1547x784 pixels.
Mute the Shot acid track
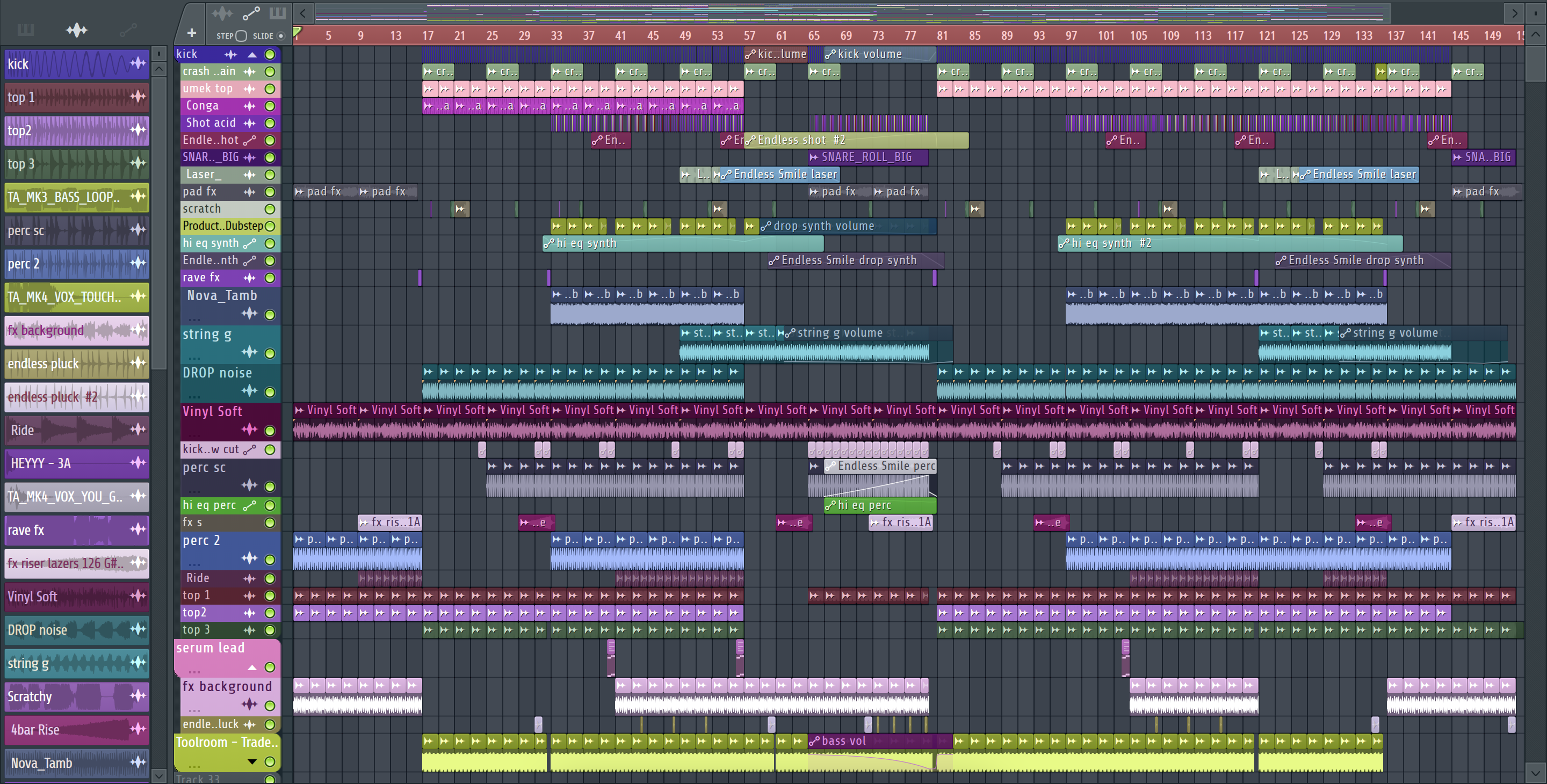[x=270, y=123]
